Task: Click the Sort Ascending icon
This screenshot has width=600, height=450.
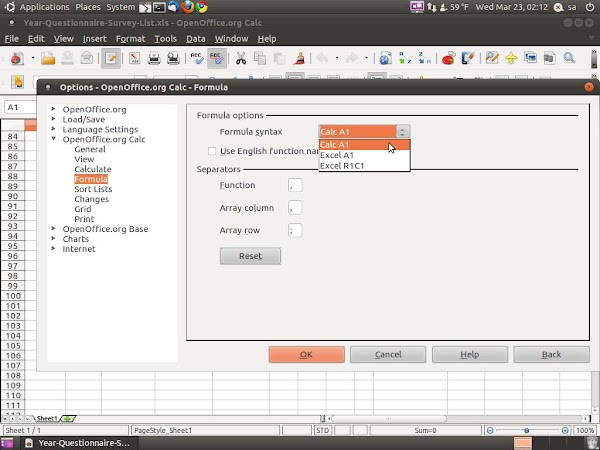Action: pos(405,59)
